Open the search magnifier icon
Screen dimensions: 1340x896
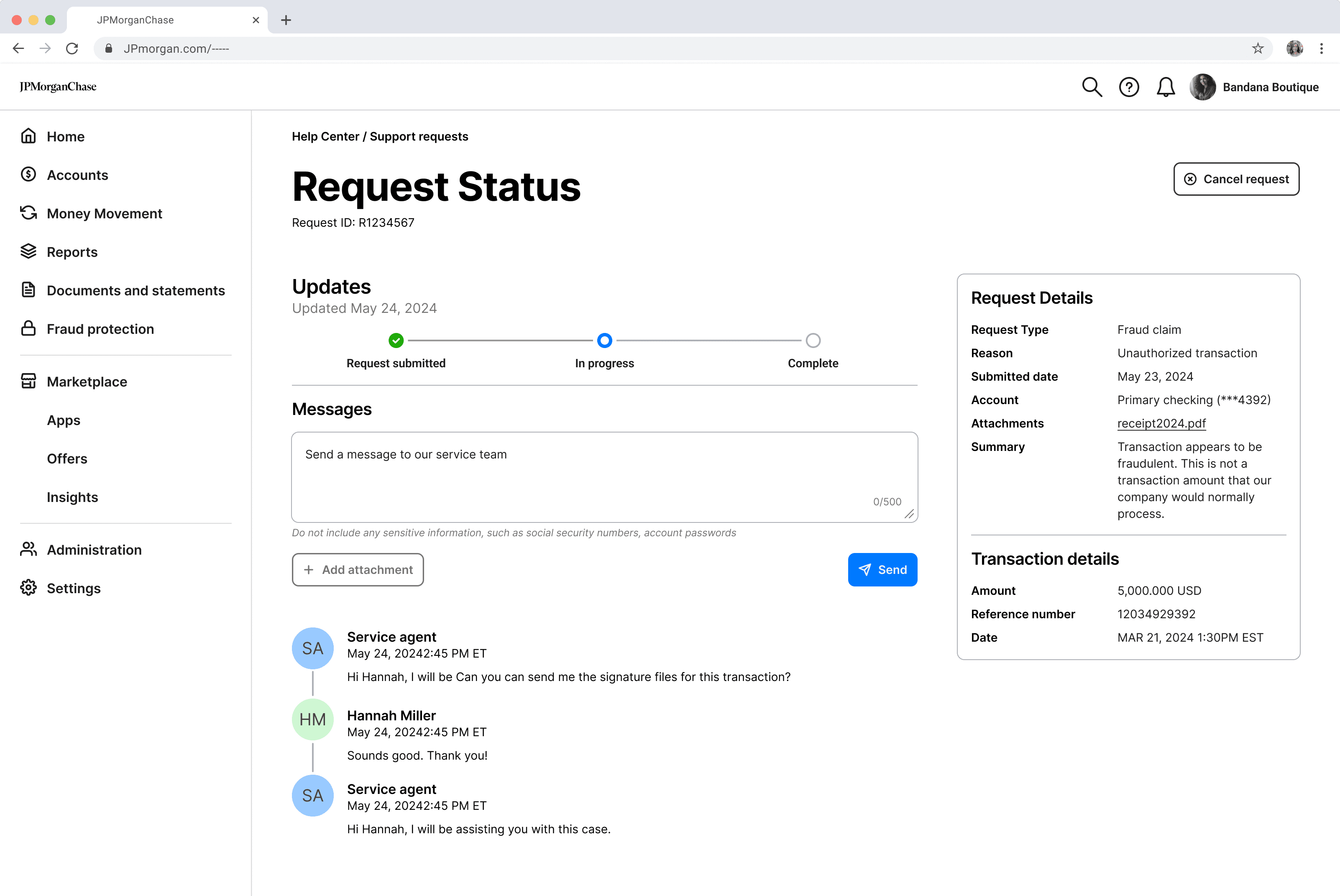click(1092, 87)
